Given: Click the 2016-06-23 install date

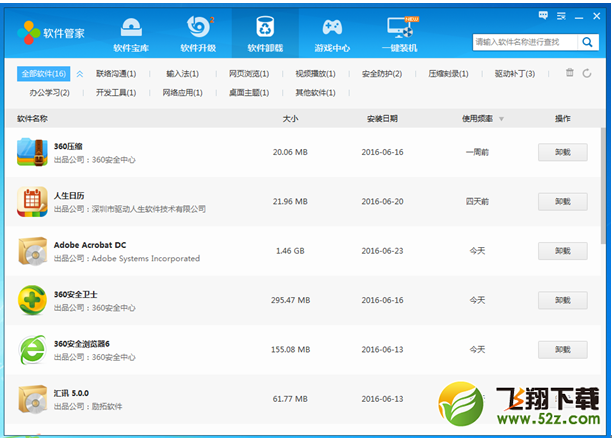Looking at the screenshot, I should (x=382, y=251).
